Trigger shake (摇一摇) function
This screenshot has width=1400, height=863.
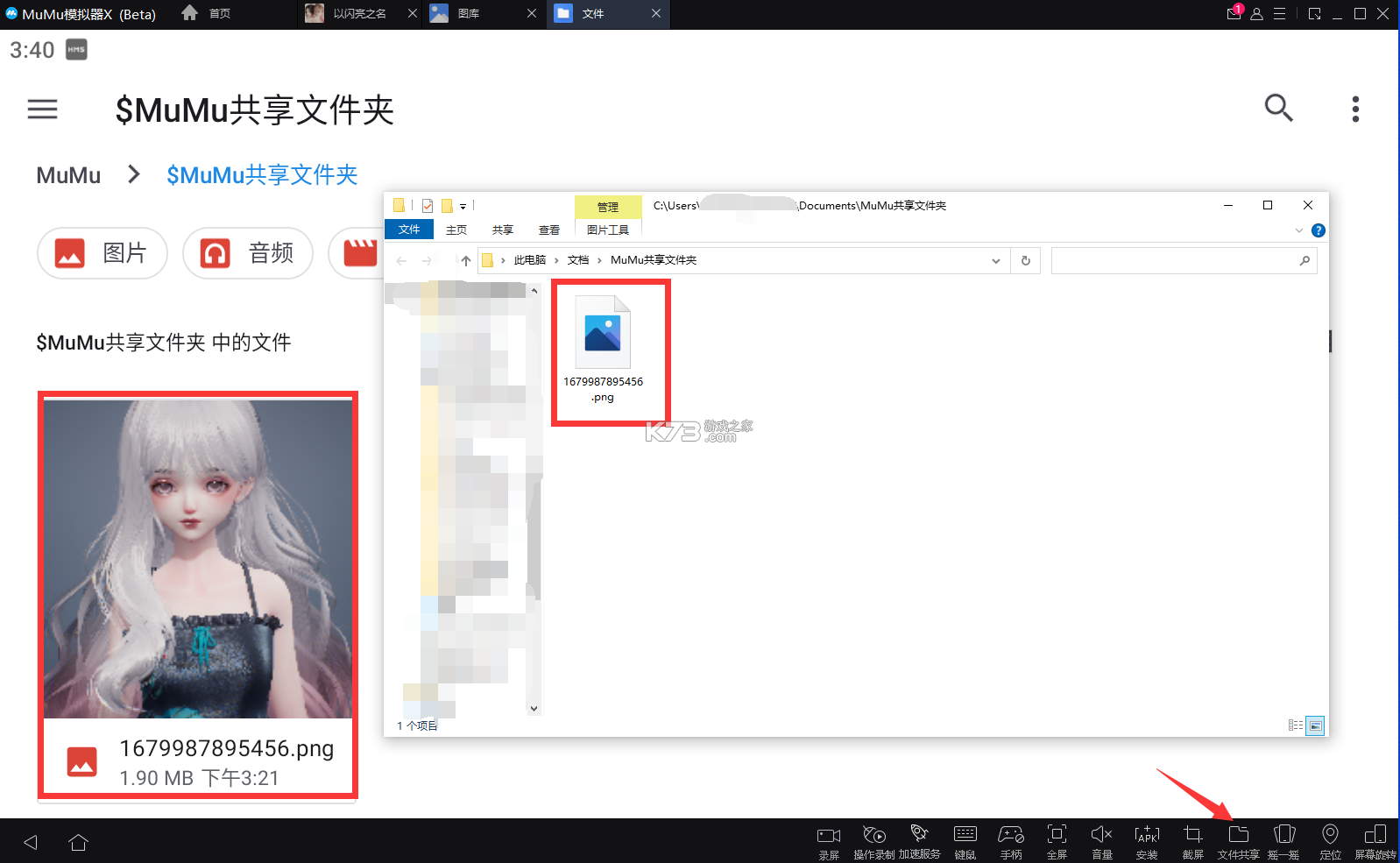[x=1284, y=842]
